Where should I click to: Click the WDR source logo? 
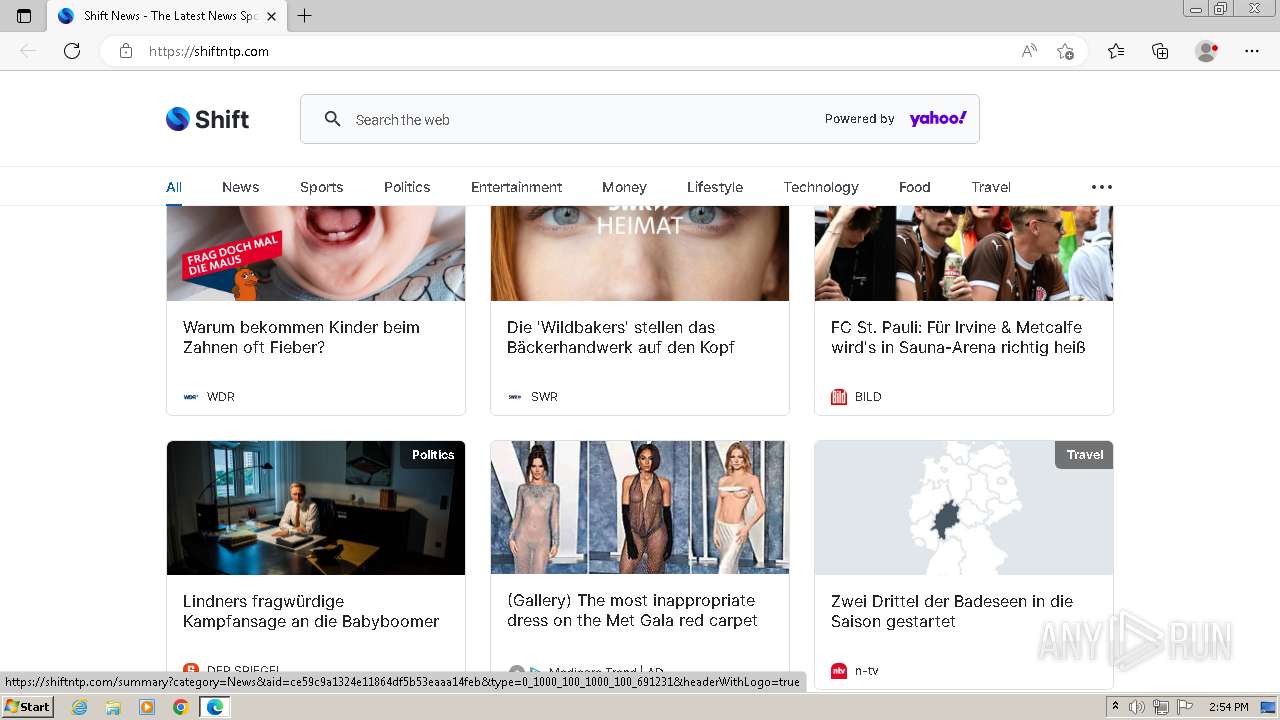[x=191, y=397]
